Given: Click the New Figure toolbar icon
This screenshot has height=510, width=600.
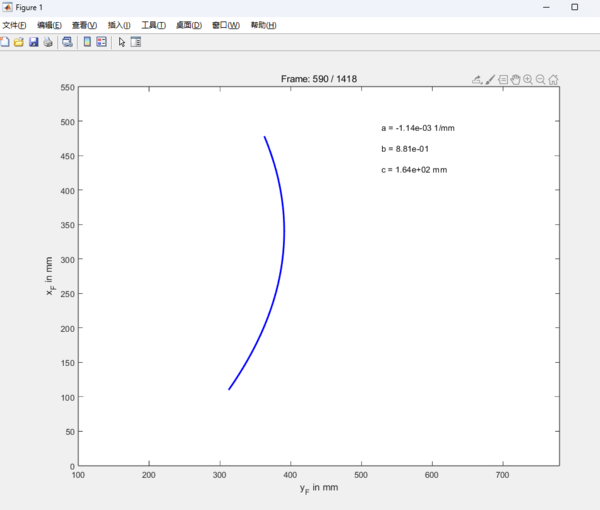Looking at the screenshot, I should click(5, 43).
